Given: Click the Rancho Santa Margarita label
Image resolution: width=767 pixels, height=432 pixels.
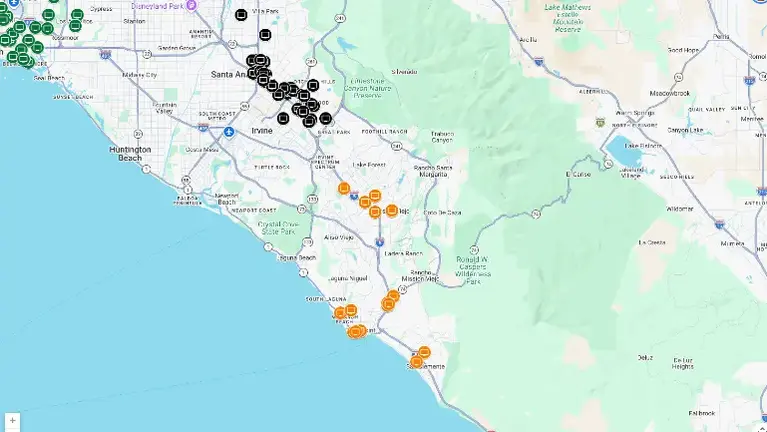Looking at the screenshot, I should (x=433, y=171).
